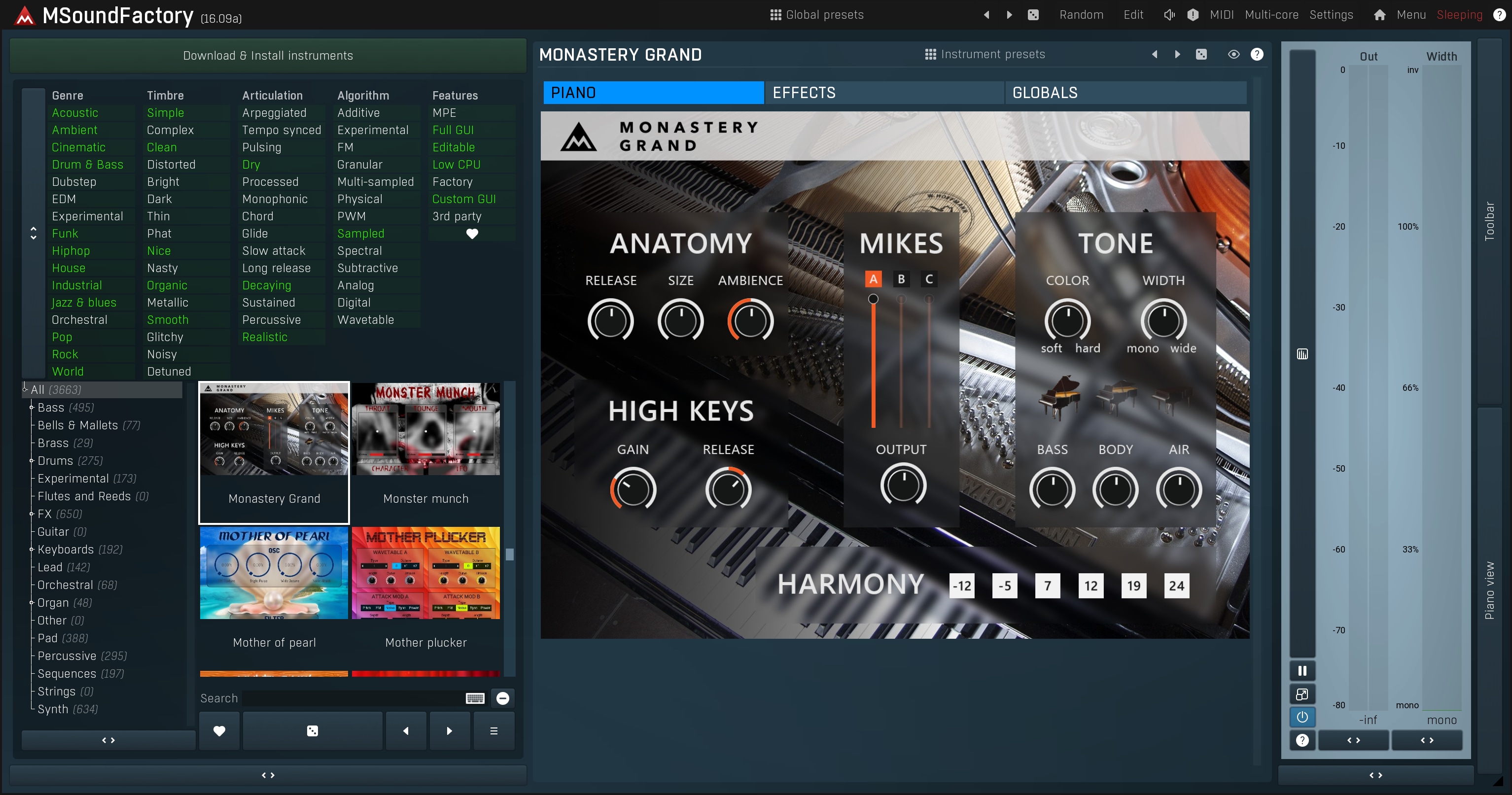Open the Global presets grid
Screen dimensions: 1512x795
(816, 15)
